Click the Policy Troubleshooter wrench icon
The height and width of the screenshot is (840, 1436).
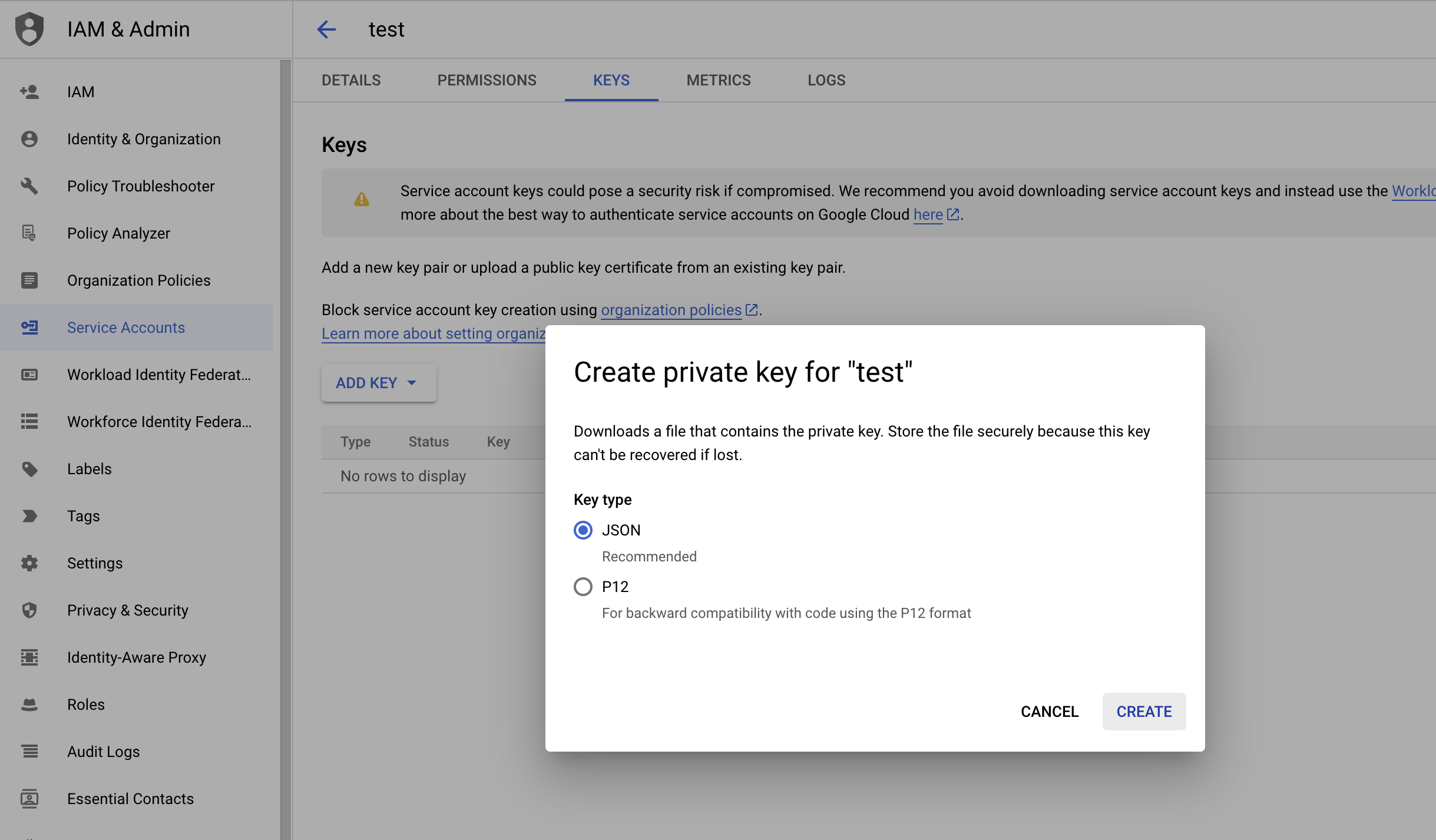[x=29, y=186]
